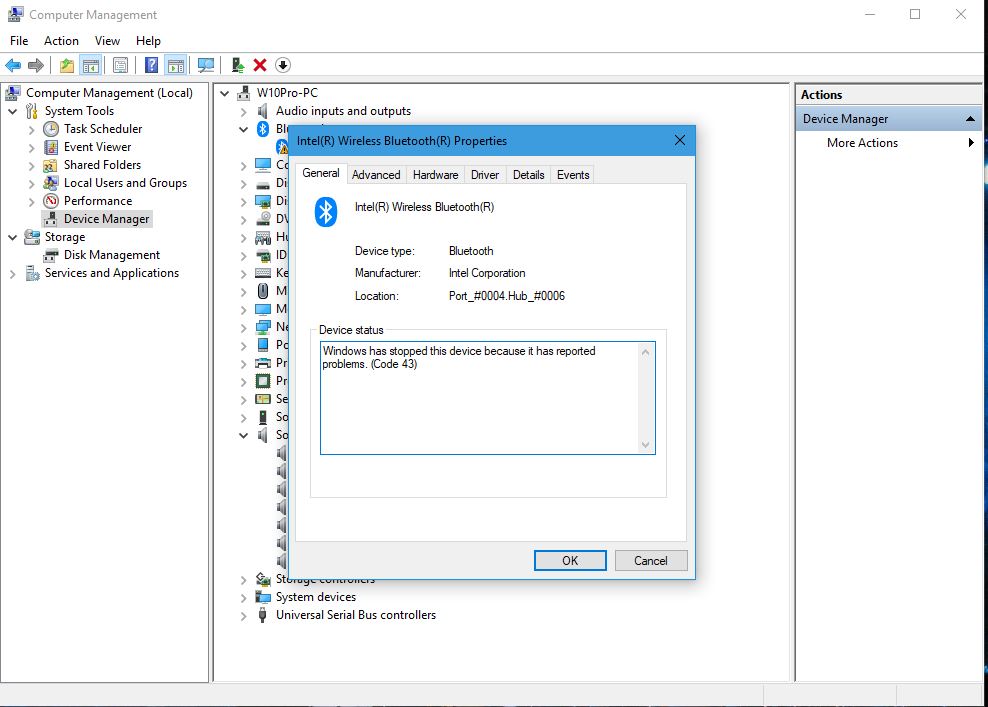
Task: Click OK in the Bluetooth Properties dialog
Action: click(x=570, y=561)
